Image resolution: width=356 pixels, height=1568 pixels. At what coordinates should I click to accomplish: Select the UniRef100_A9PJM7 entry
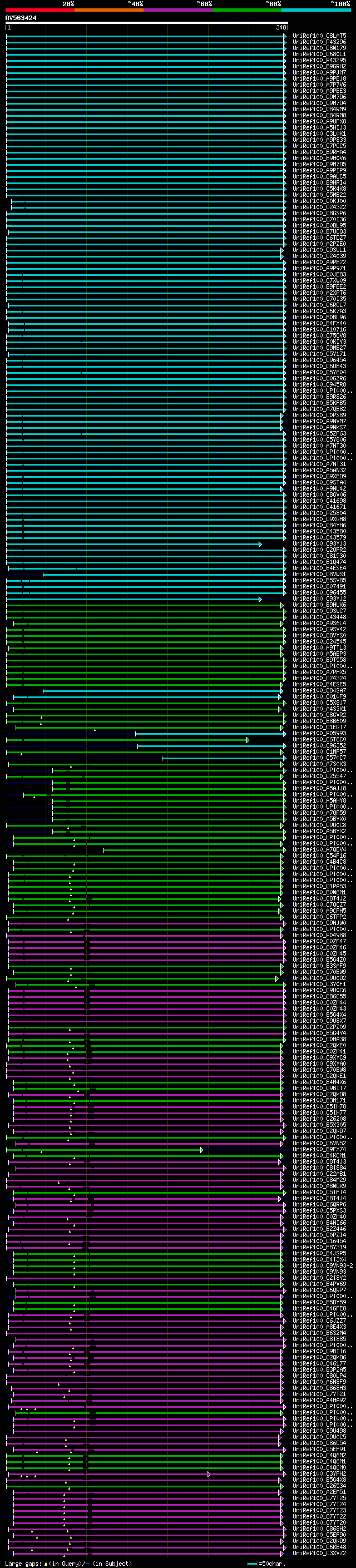click(319, 72)
